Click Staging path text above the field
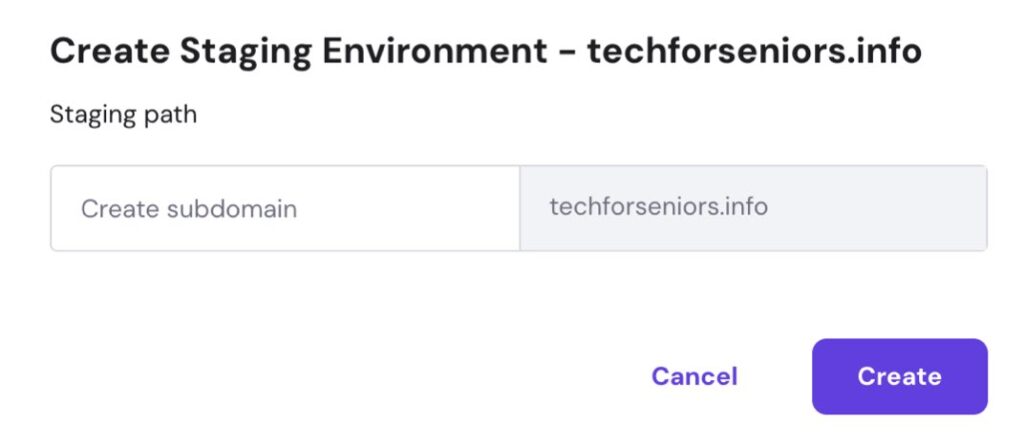 click(x=123, y=115)
